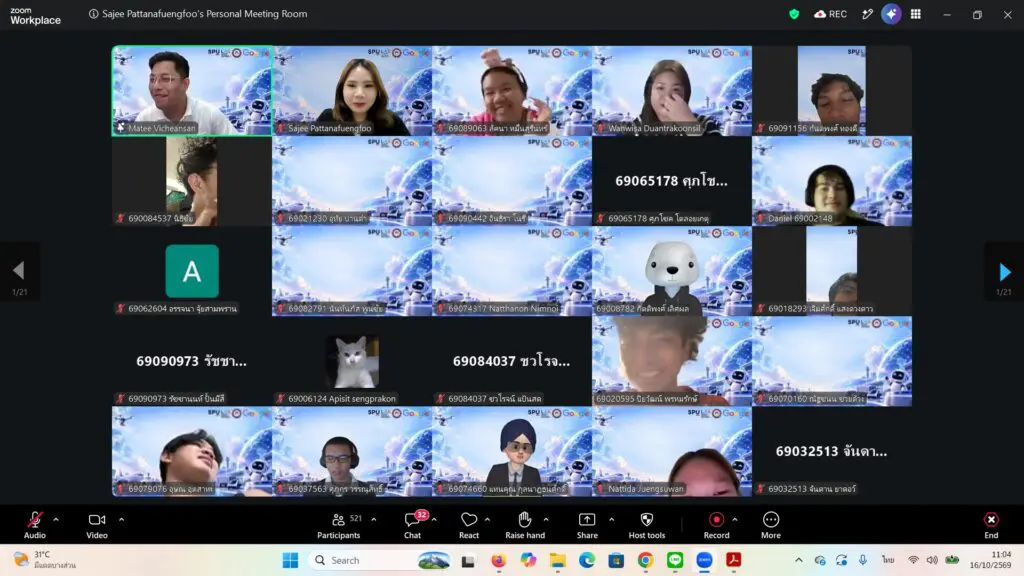The width and height of the screenshot is (1024, 576).
Task: Open Microsoft Edge from the taskbar
Action: coord(586,560)
